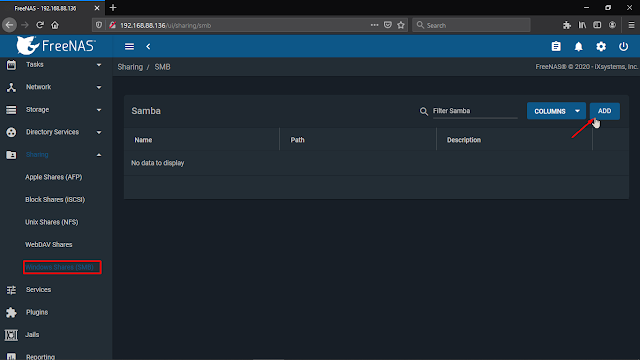Viewport: 640px width, 360px height.
Task: Click the Plugins puzzle icon
Action: click(x=11, y=312)
